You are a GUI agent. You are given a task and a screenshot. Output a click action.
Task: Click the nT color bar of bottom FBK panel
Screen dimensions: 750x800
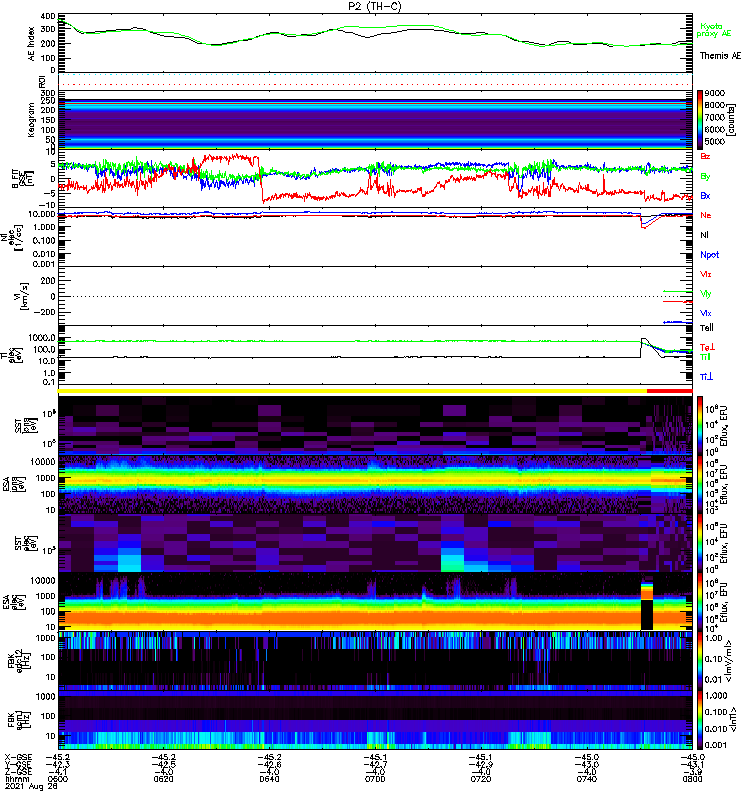tap(700, 720)
